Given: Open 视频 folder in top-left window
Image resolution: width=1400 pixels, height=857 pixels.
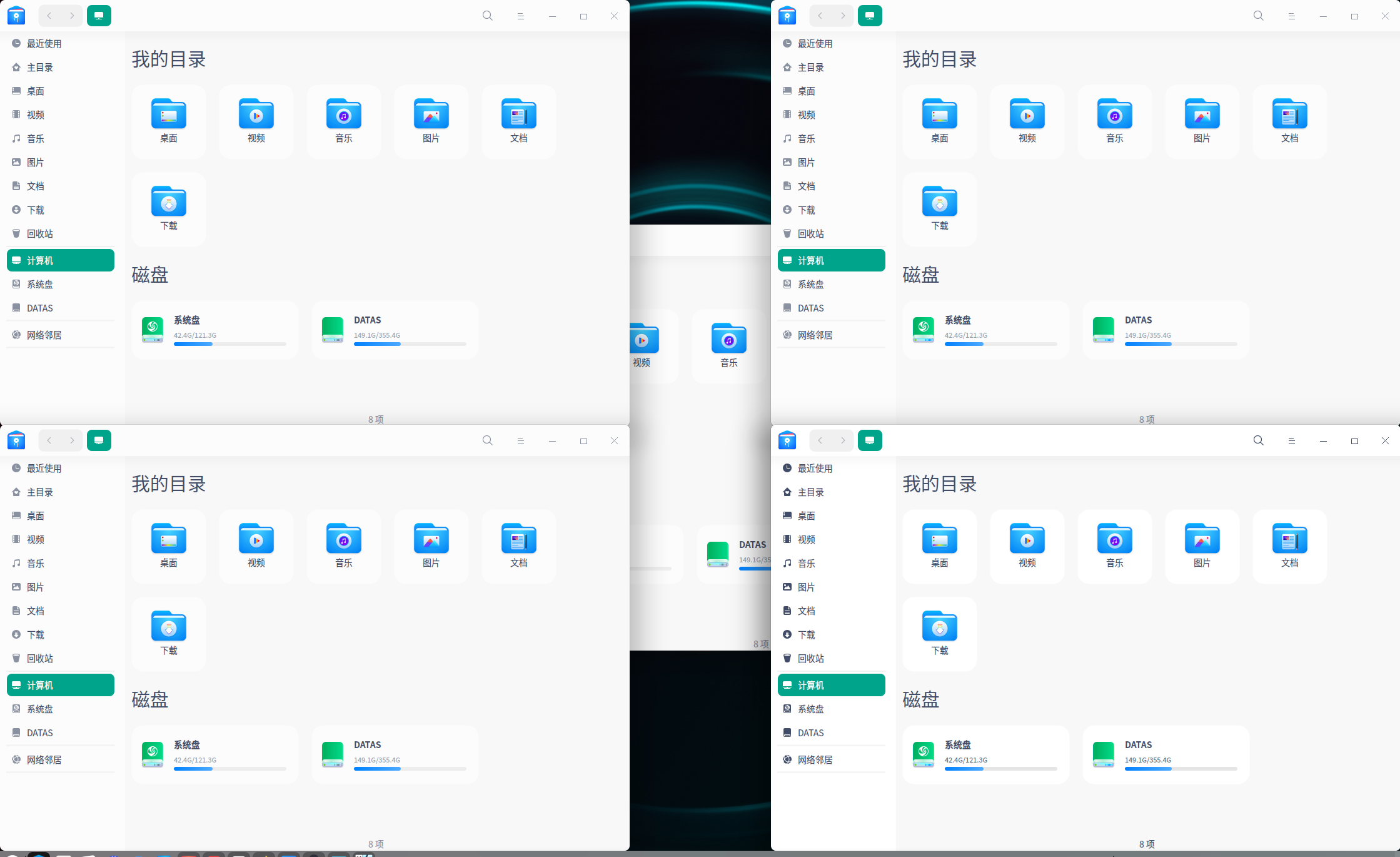Looking at the screenshot, I should click(256, 121).
